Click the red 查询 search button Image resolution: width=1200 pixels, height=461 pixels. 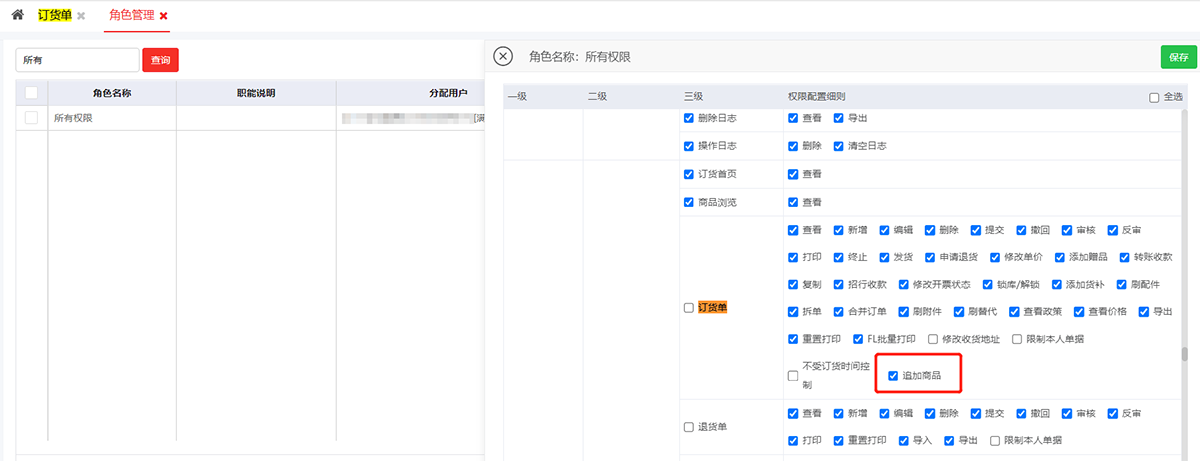160,60
